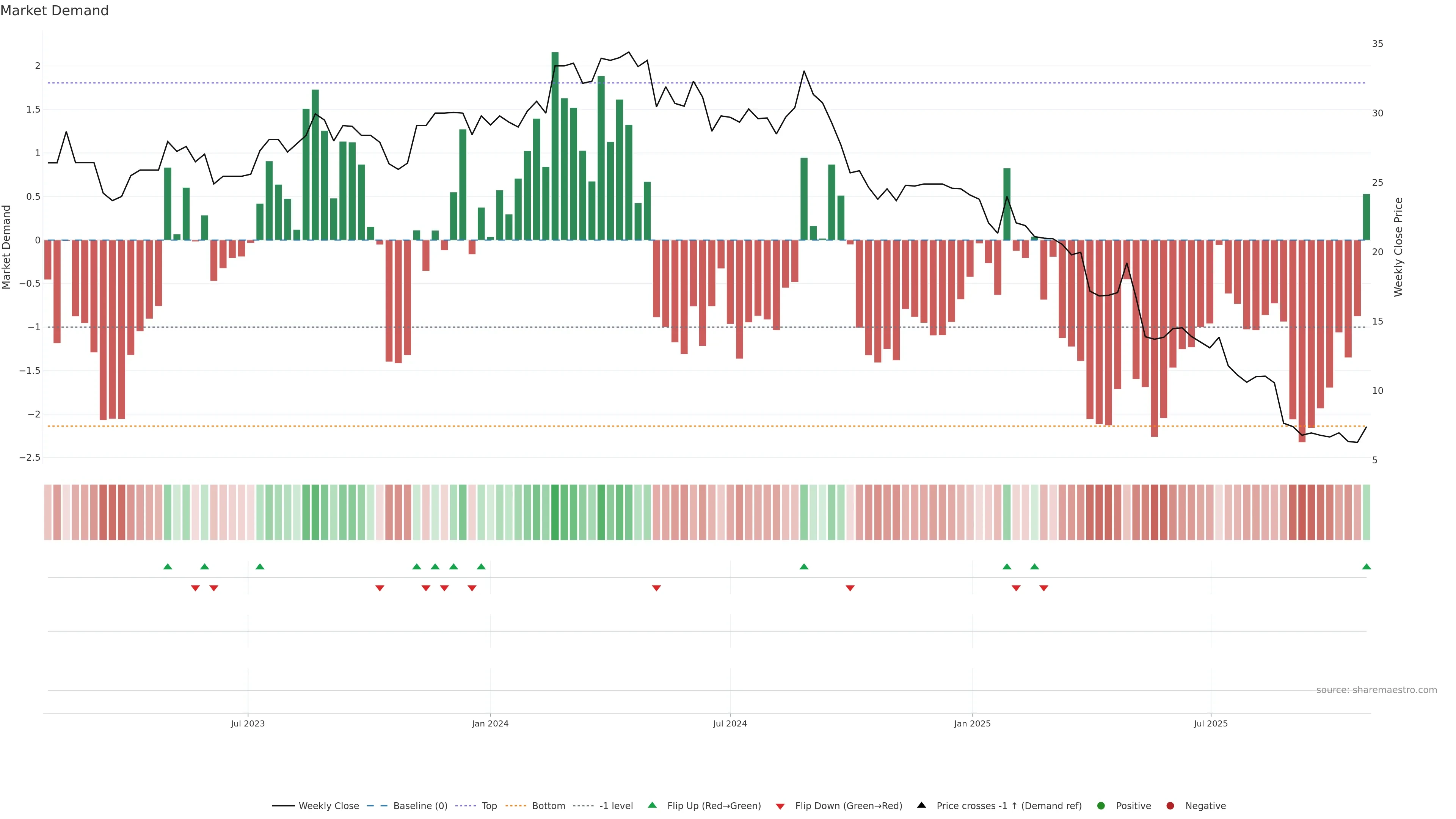Click the red Flip Down legend triangle
The image size is (1456, 819).
coord(780,806)
